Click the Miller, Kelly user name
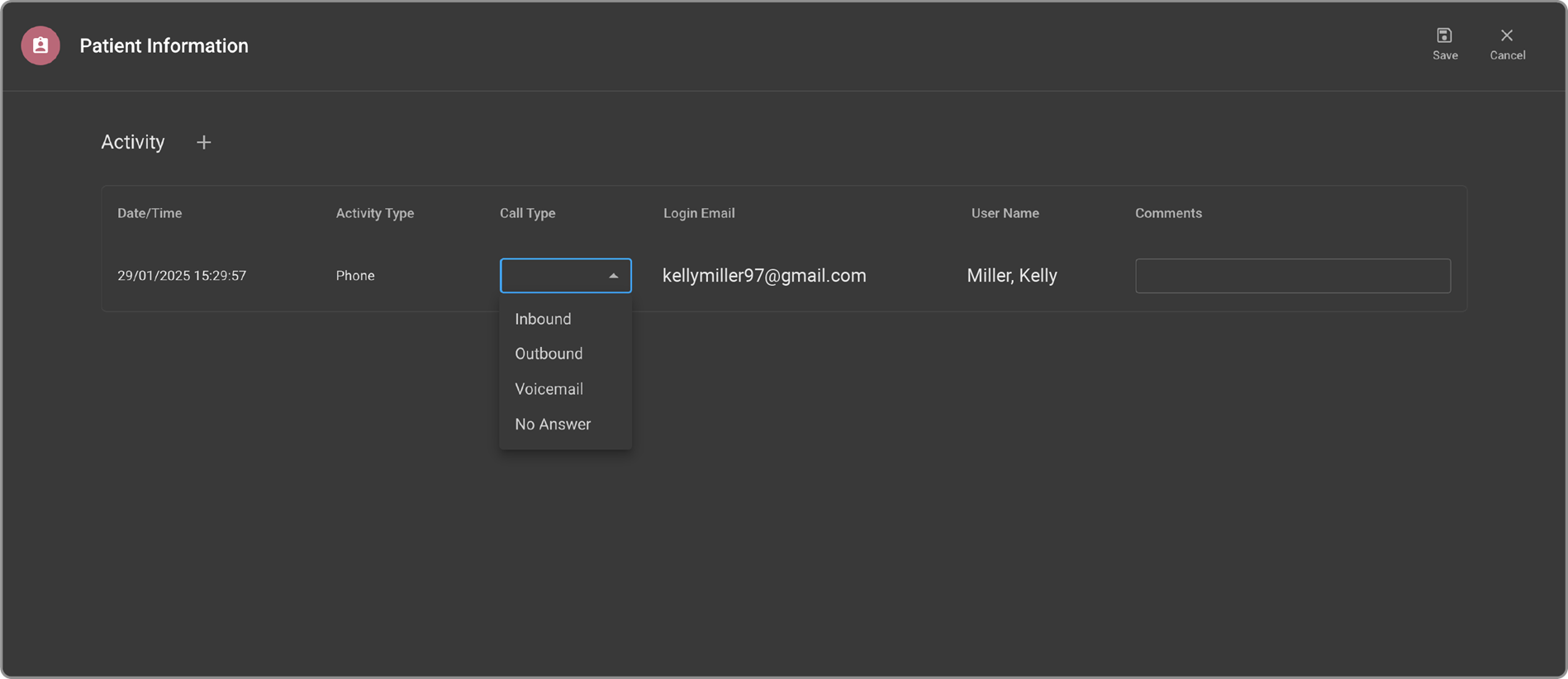Screen dimensions: 1568x679 click(x=1012, y=276)
